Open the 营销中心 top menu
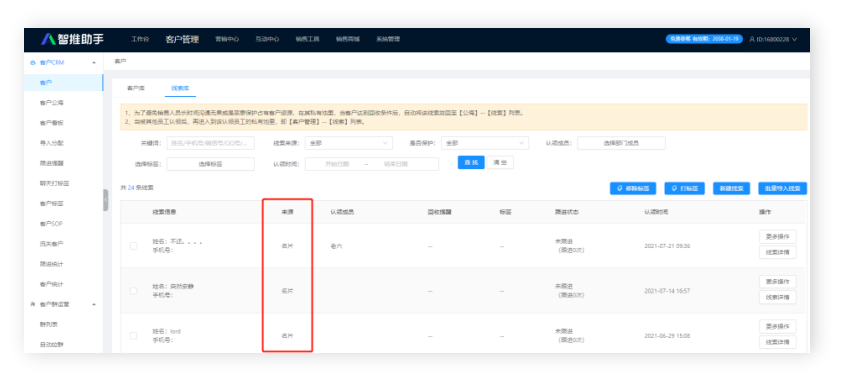This screenshot has width=843, height=381. (x=227, y=39)
